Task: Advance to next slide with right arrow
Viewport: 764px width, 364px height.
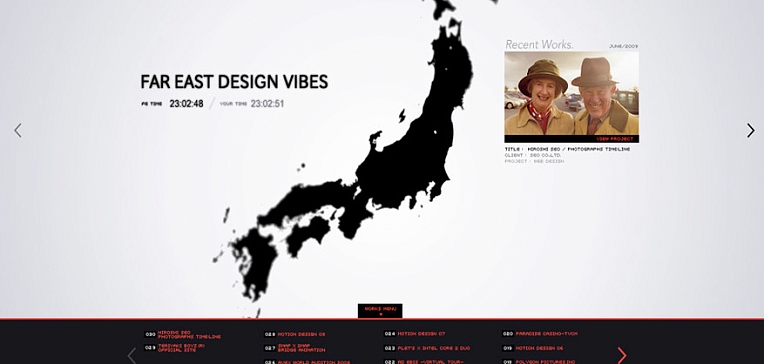Action: click(750, 131)
